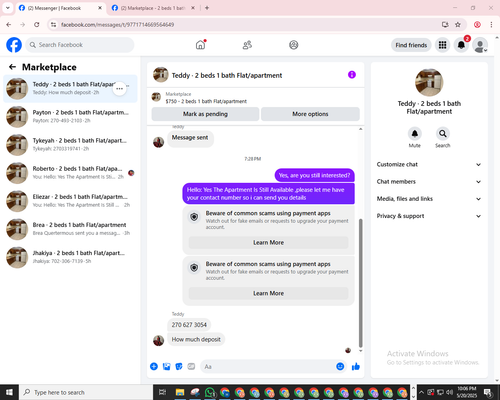Send a thumbs-up like
Screen dimensions: 500x400
pos(356,367)
